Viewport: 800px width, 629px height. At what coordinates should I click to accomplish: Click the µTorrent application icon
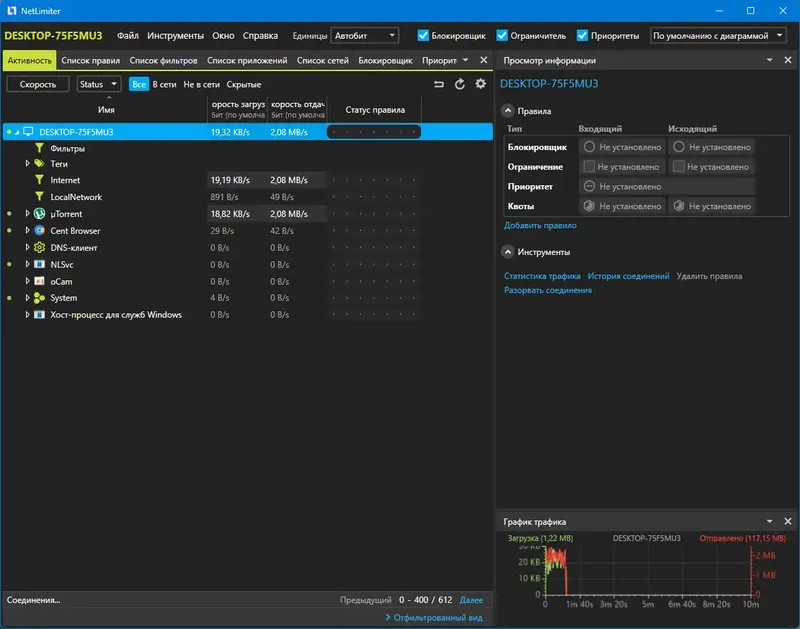pyautogui.click(x=39, y=214)
